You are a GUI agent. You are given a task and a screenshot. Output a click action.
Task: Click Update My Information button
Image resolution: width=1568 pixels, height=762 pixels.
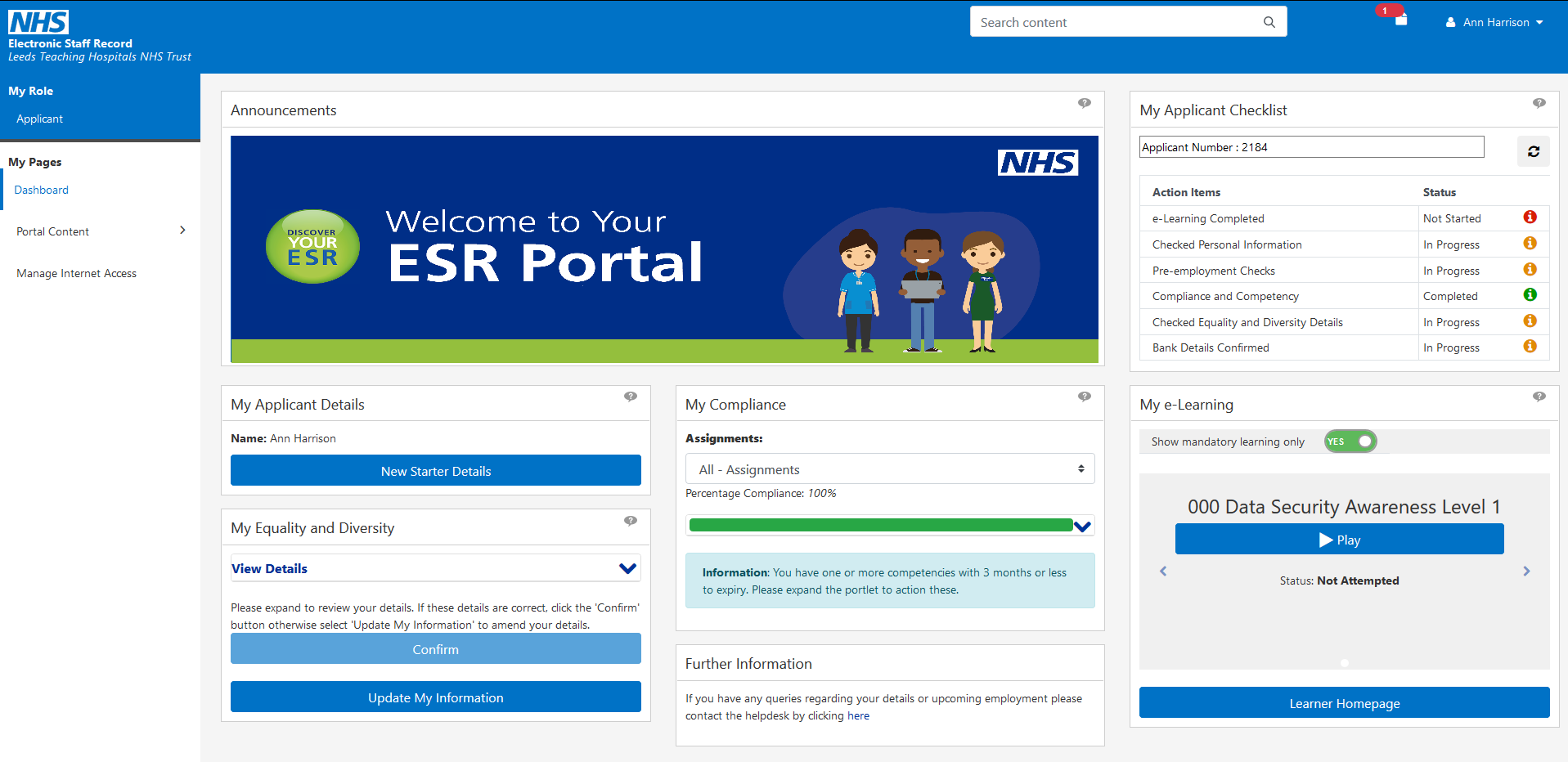click(435, 697)
